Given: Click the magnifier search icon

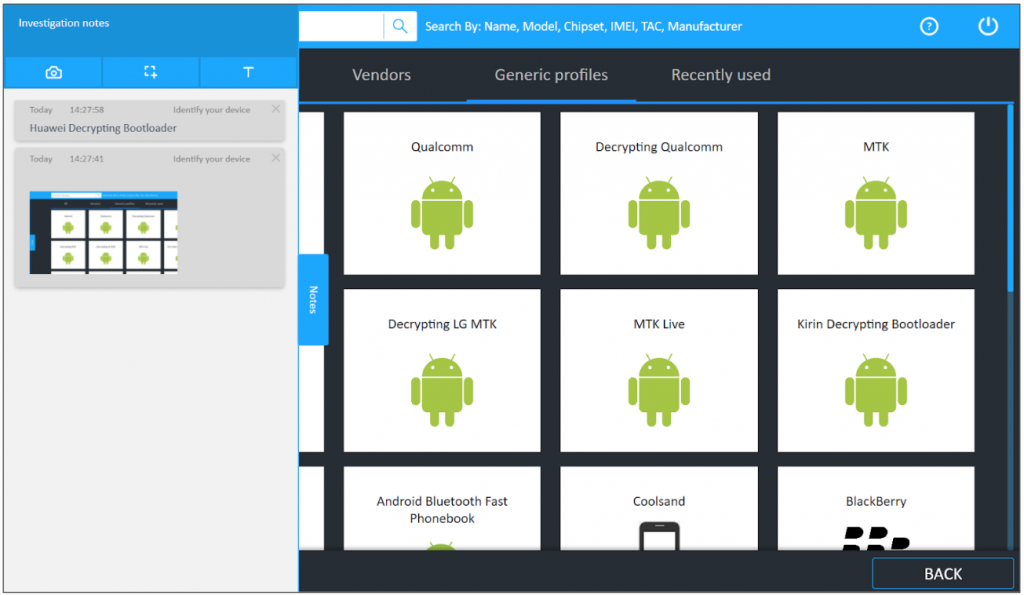Looking at the screenshot, I should pos(400,26).
